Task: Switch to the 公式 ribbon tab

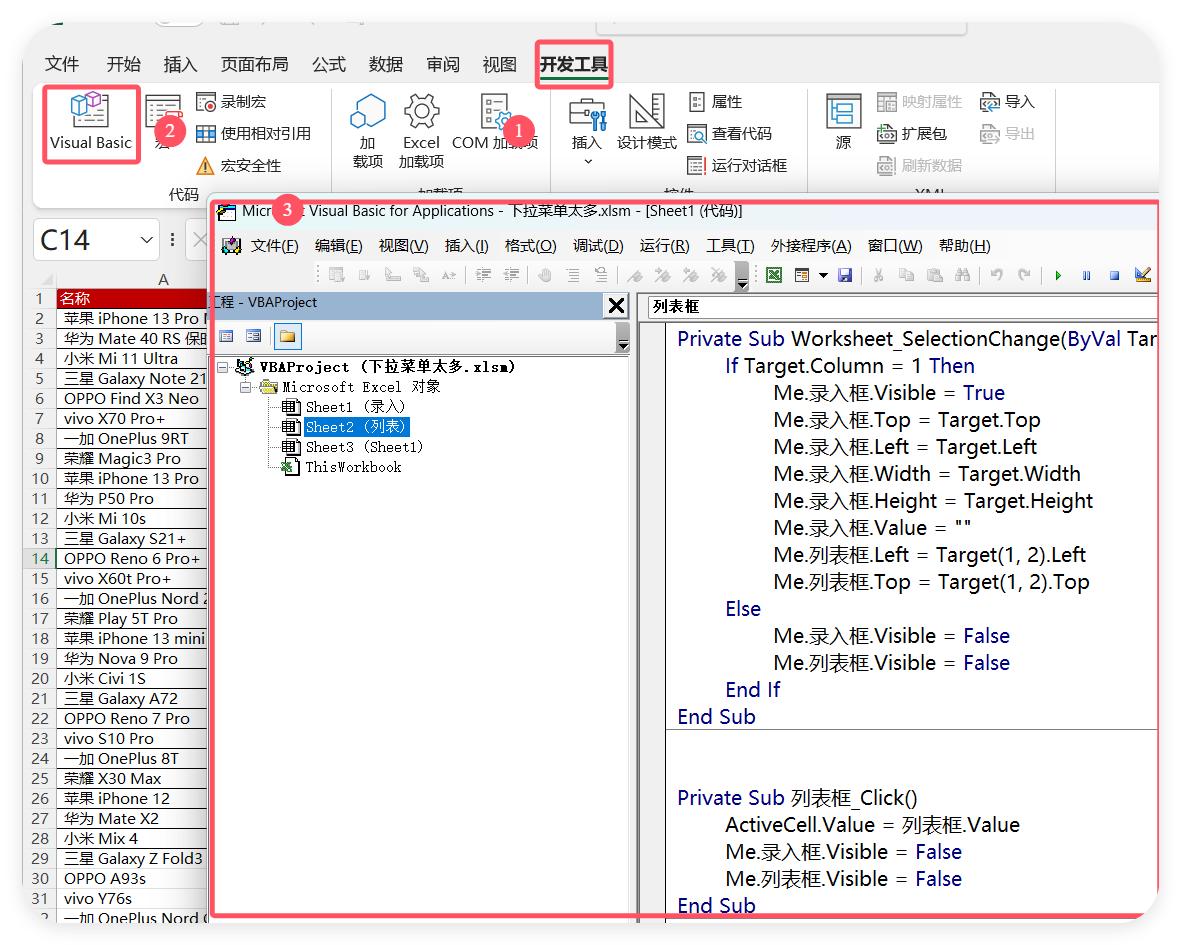Action: click(328, 65)
